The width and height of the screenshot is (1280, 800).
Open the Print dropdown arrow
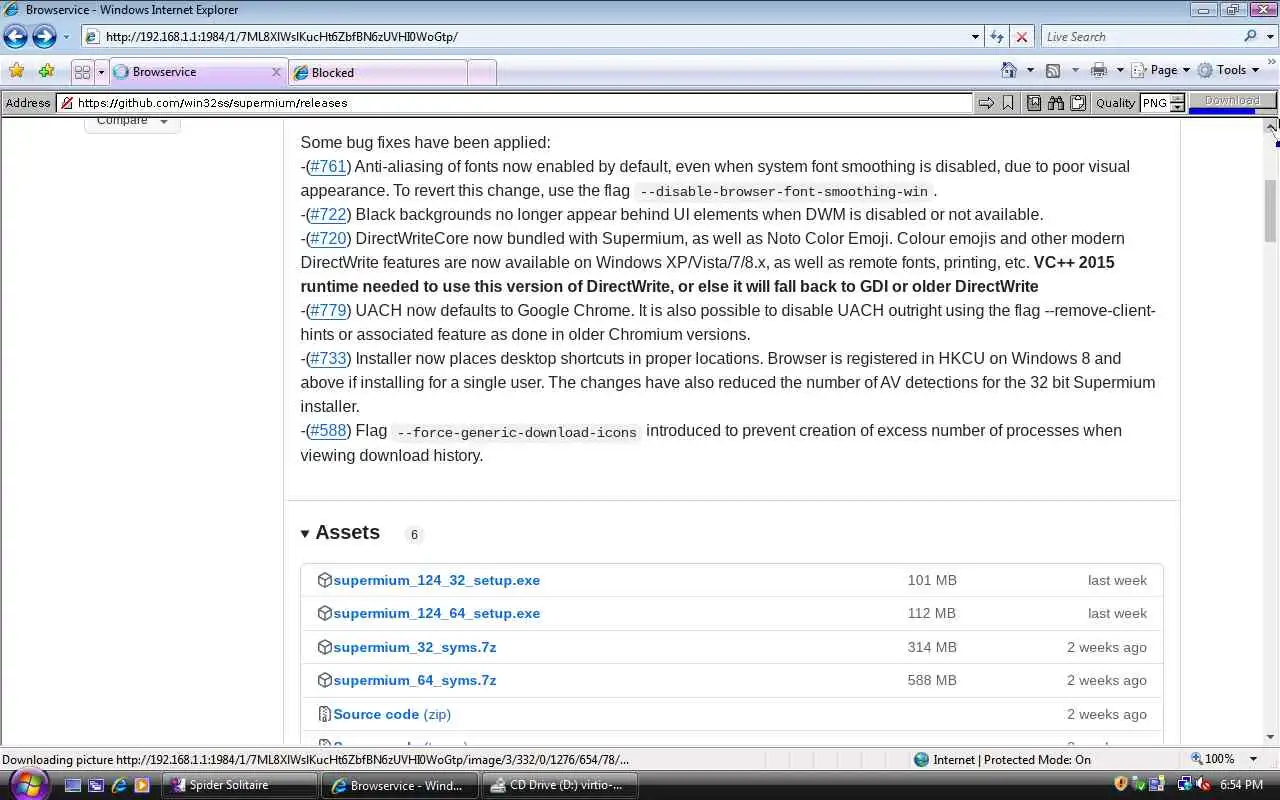click(x=1120, y=71)
